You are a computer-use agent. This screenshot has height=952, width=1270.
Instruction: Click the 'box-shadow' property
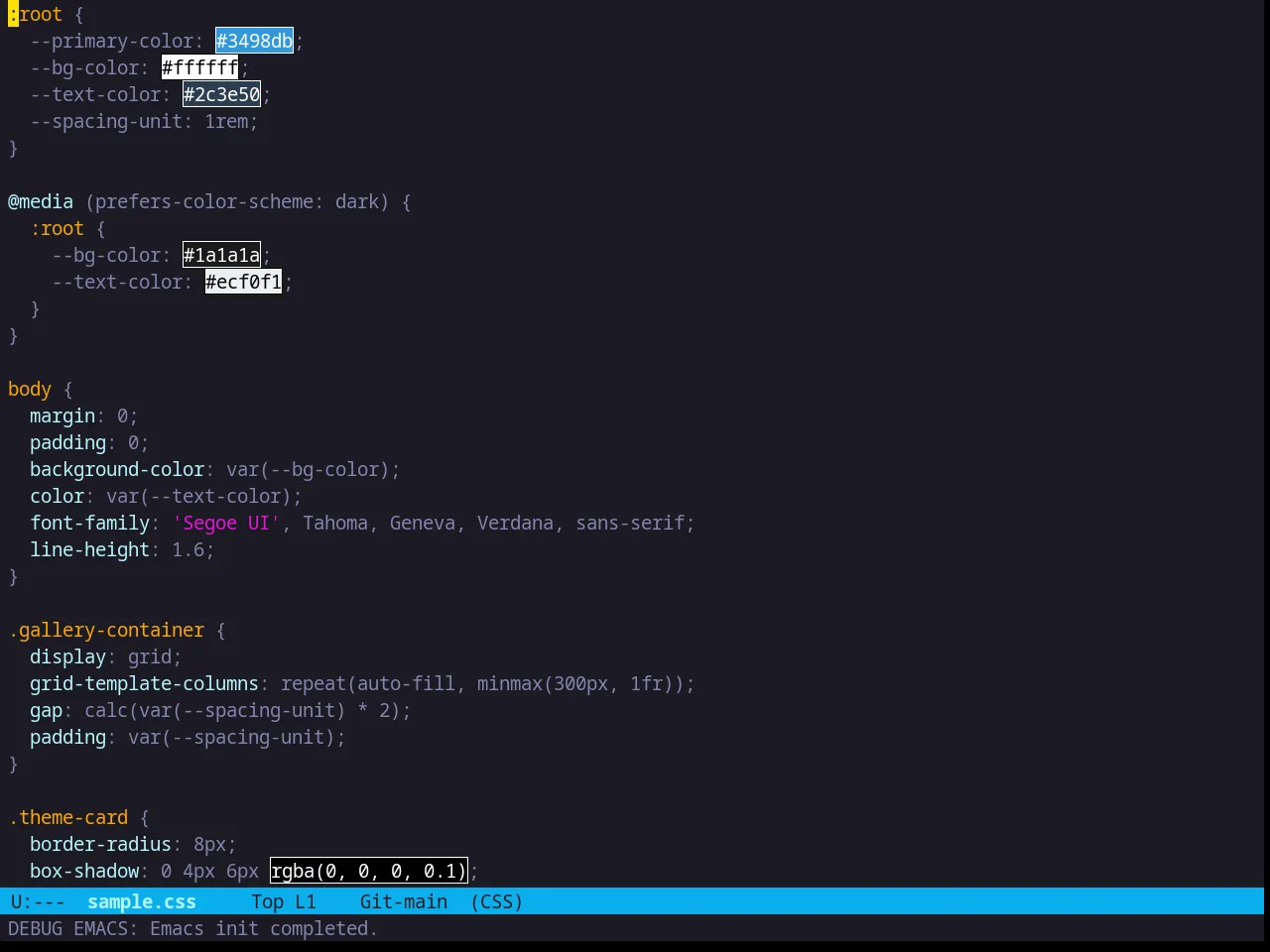point(84,871)
